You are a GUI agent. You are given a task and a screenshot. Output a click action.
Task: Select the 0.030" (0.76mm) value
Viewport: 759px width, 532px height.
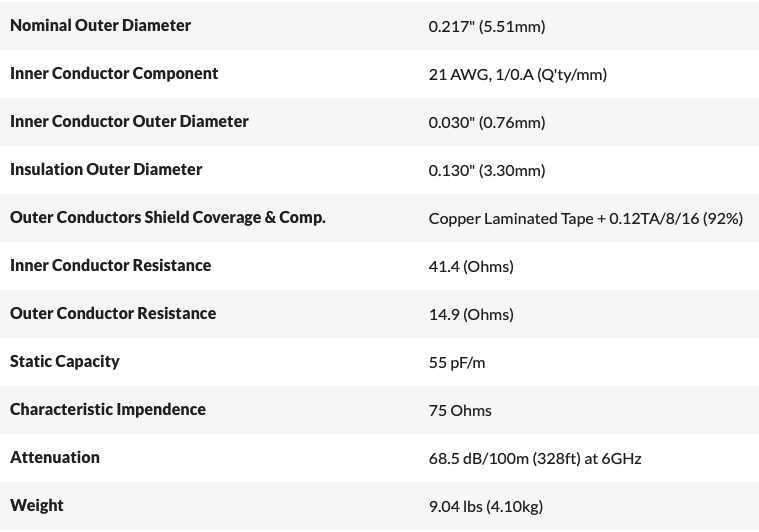coord(487,122)
